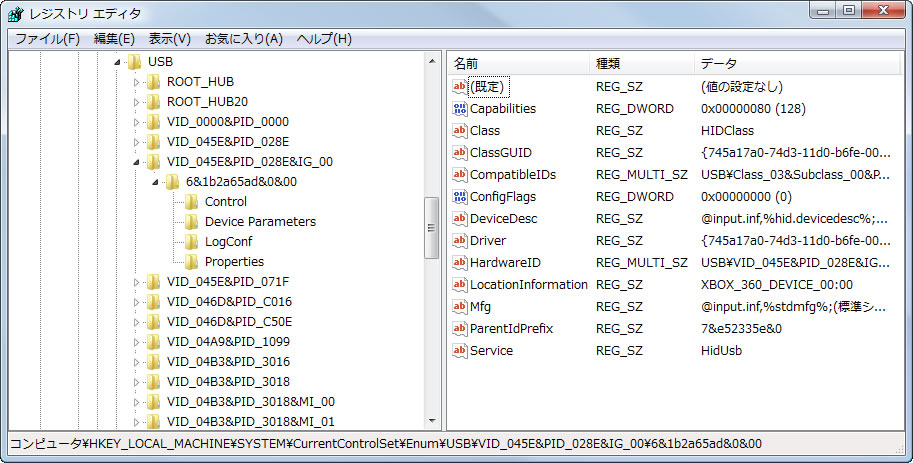Click the Control folder icon

[192, 202]
